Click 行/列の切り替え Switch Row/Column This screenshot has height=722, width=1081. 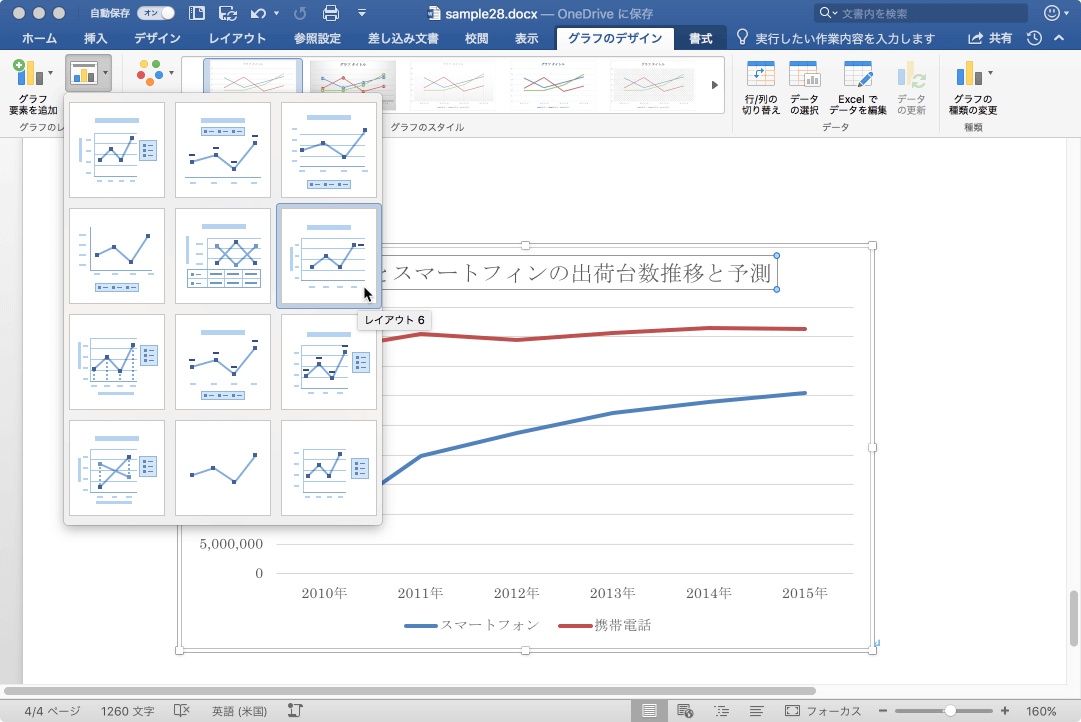(x=760, y=88)
